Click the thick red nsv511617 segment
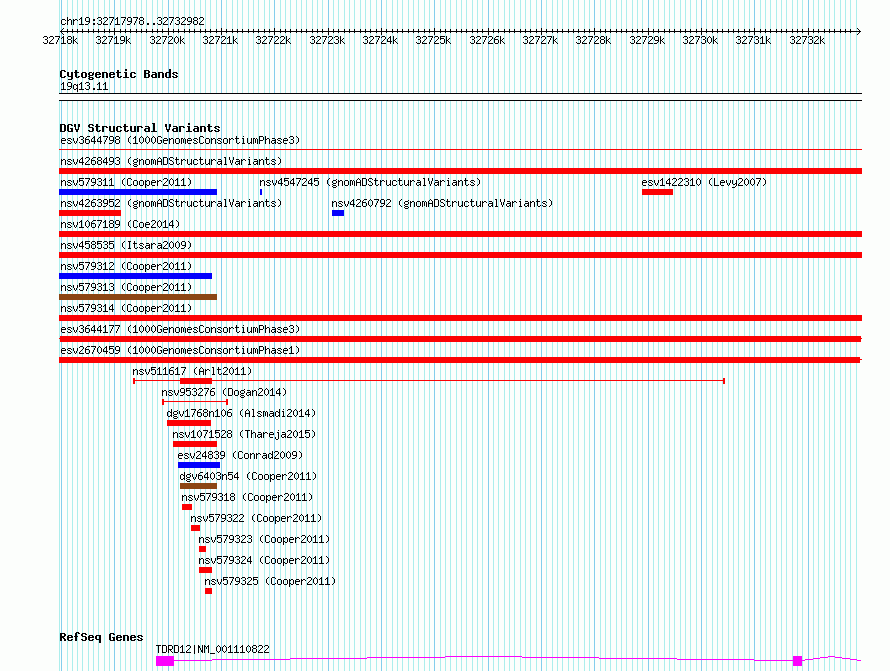 196,381
